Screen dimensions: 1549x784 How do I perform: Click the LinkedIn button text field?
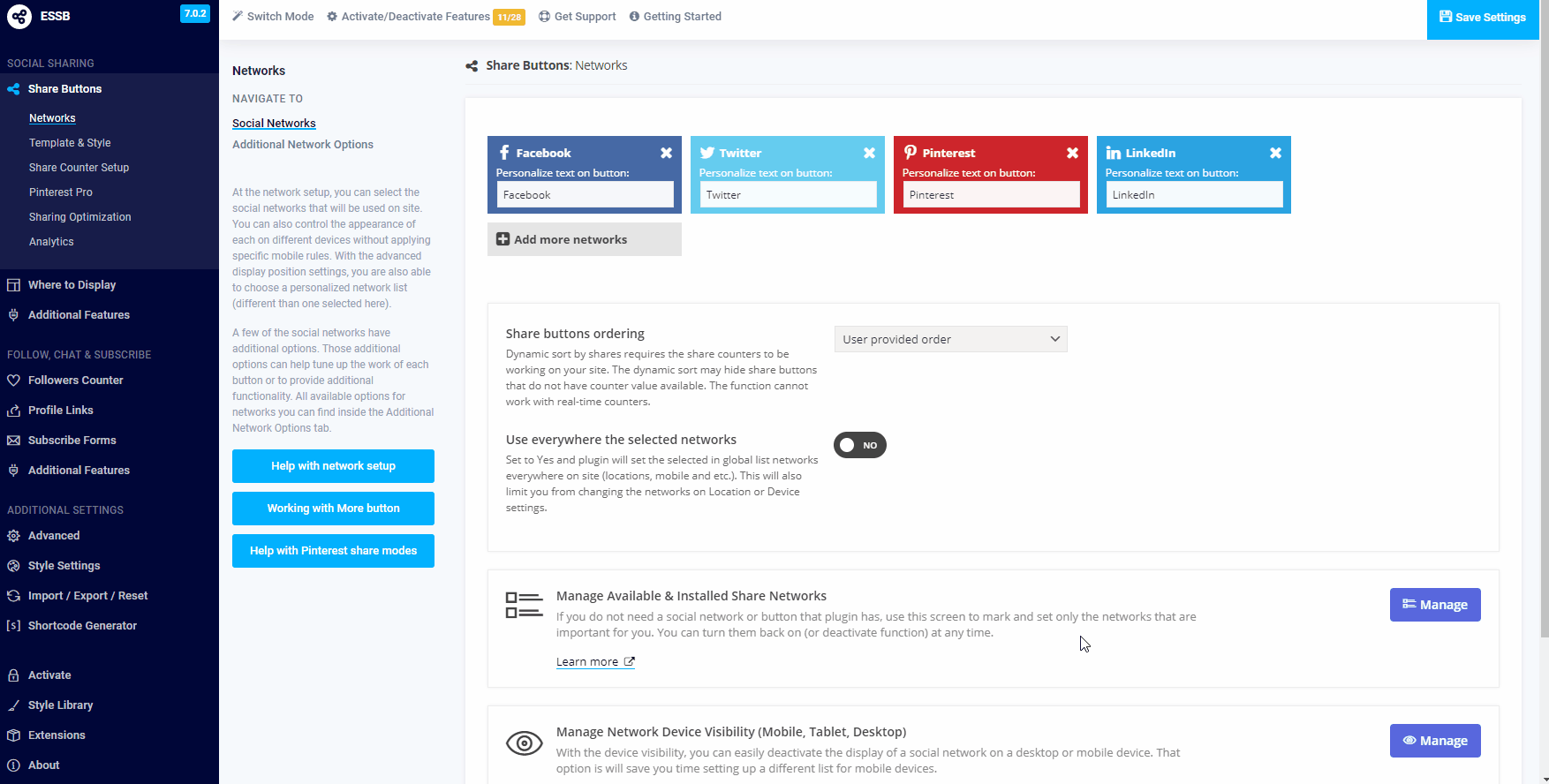tap(1194, 195)
